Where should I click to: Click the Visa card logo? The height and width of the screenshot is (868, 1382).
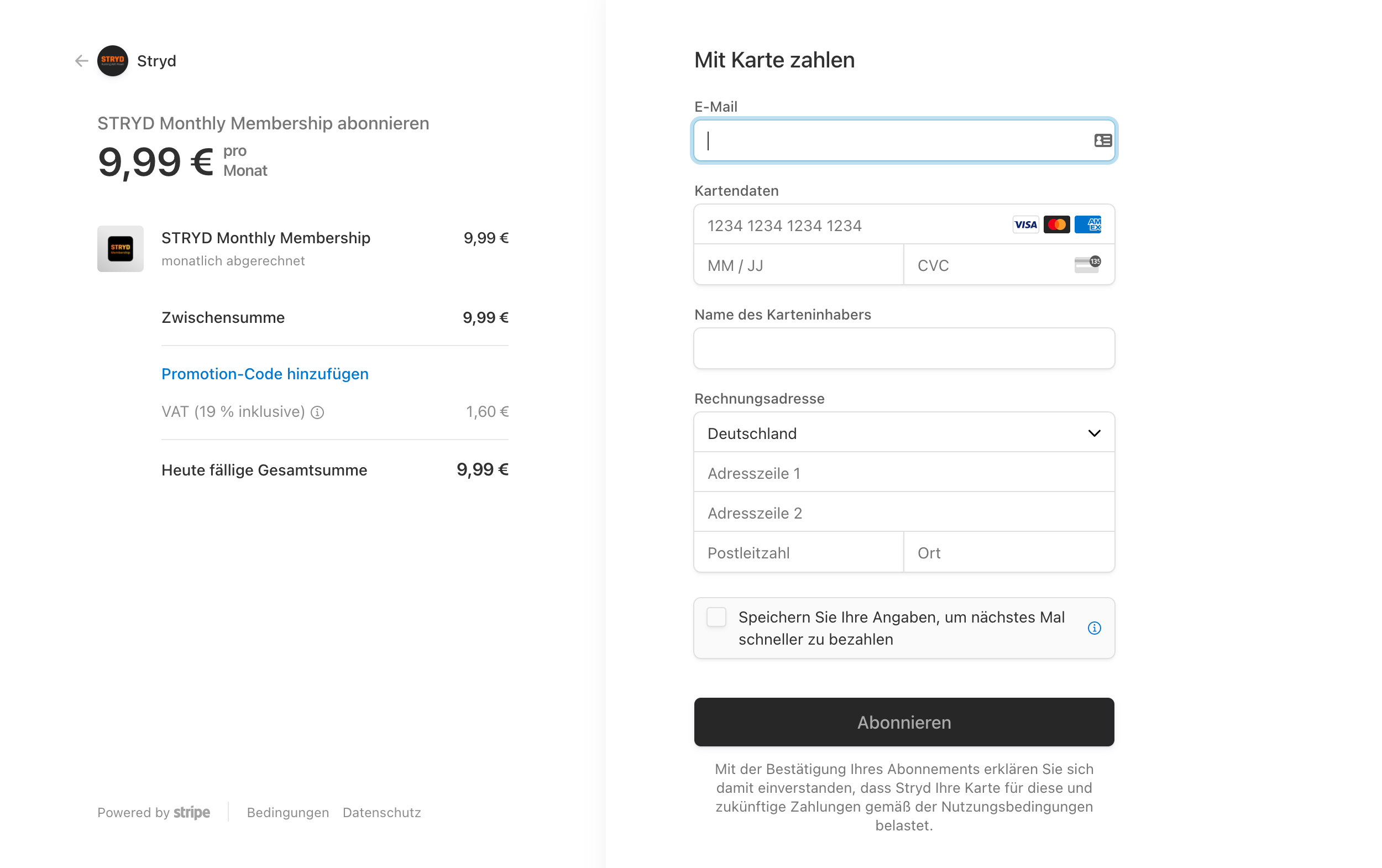(1025, 224)
